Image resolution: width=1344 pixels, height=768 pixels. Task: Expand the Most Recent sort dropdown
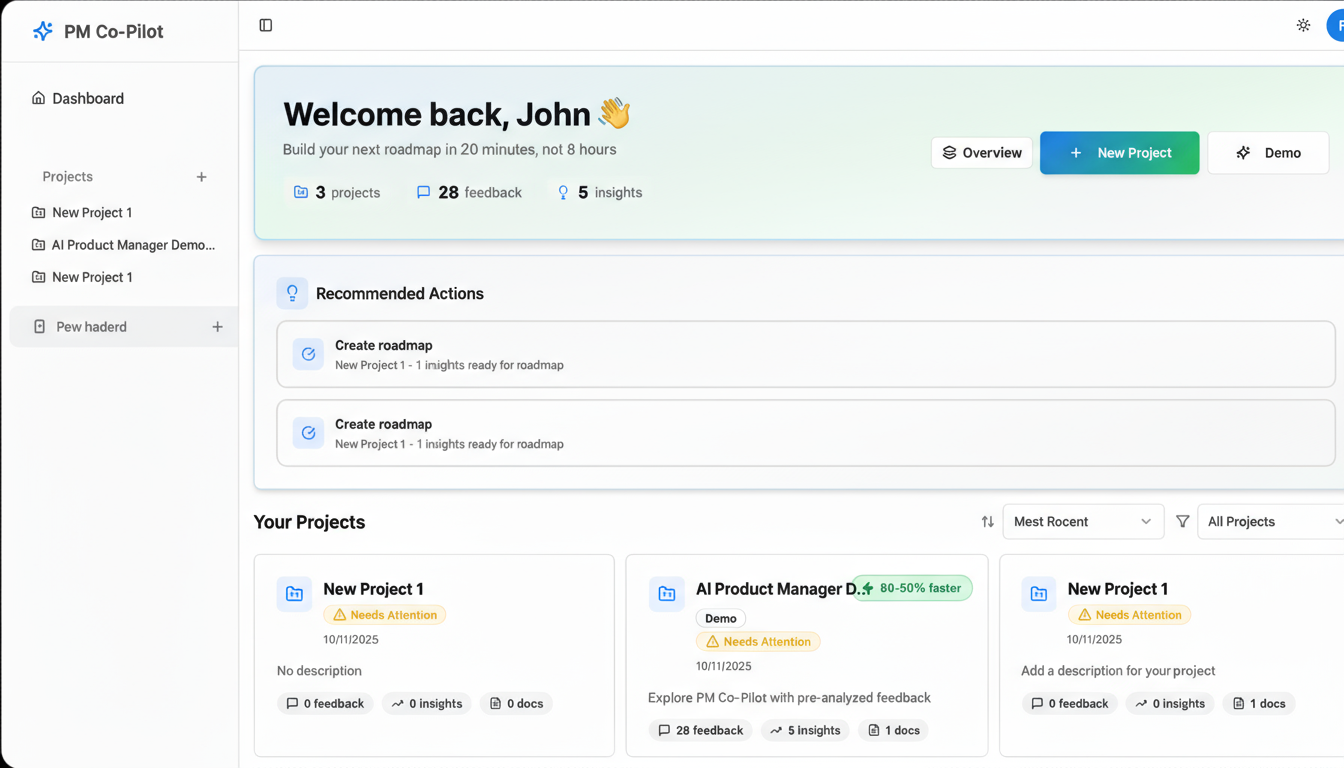(x=1082, y=522)
